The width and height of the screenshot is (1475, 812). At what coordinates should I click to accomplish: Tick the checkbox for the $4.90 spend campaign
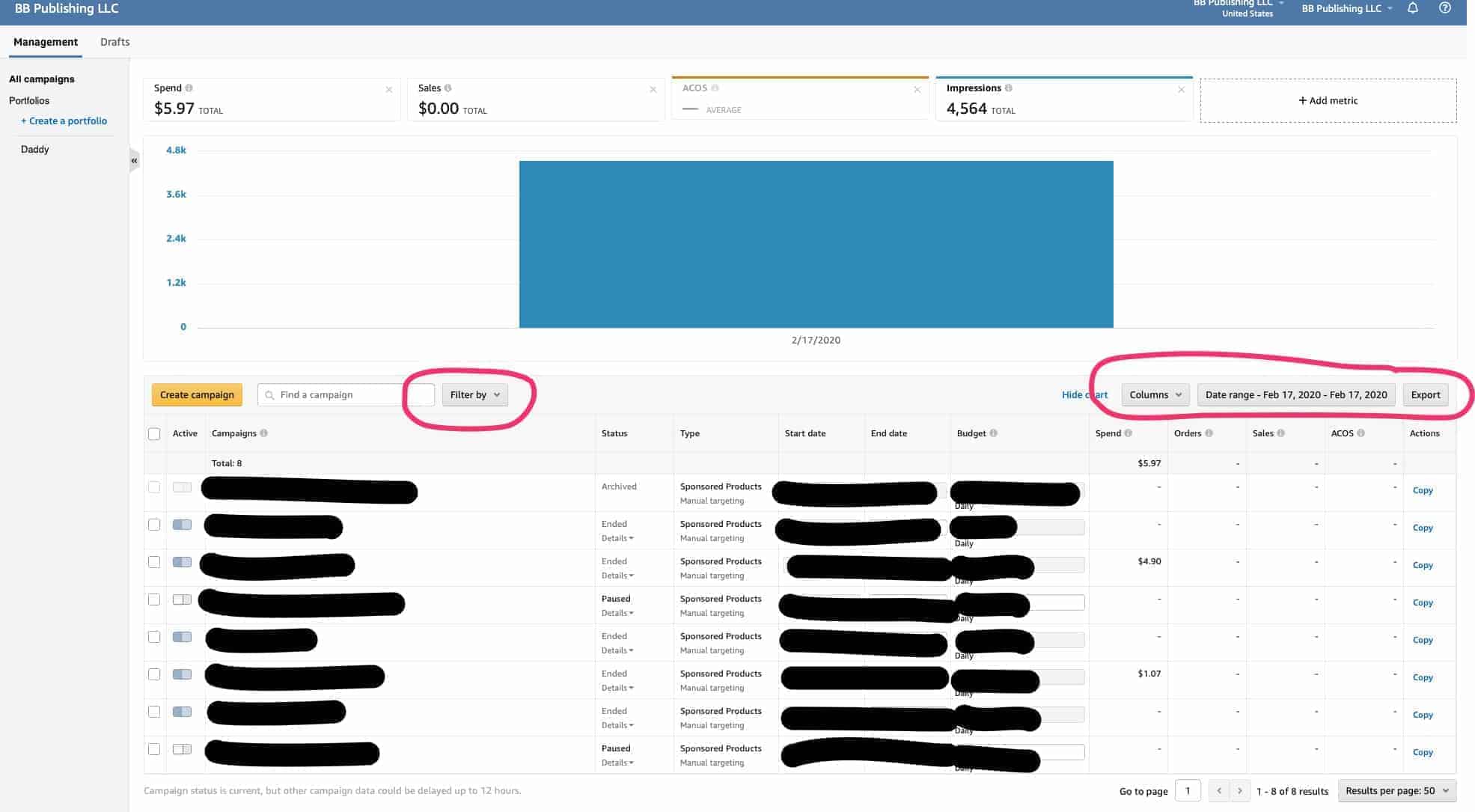click(154, 562)
